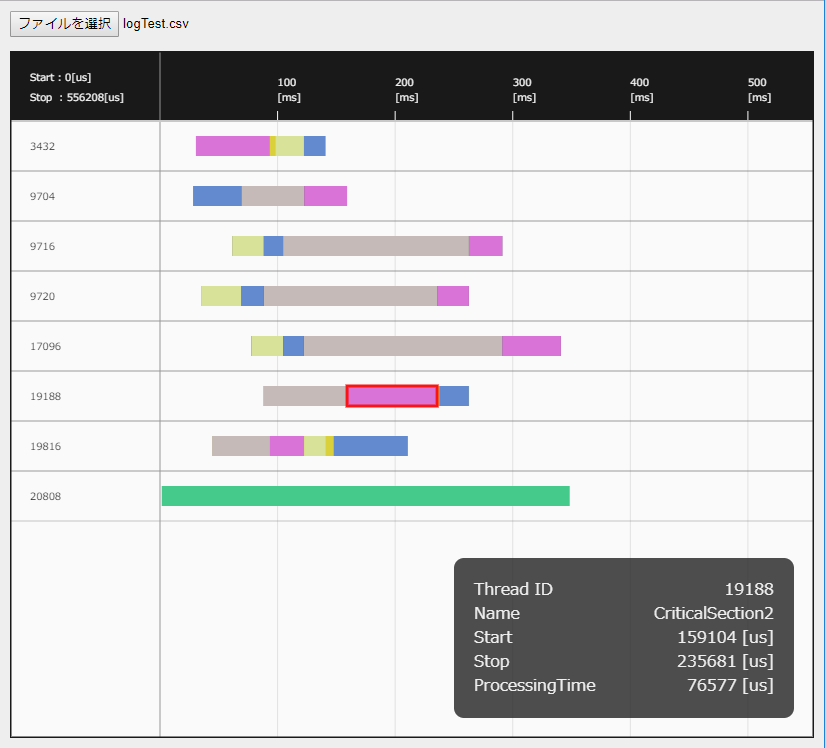Click the 159104 [us] start value in tooltip

[726, 638]
